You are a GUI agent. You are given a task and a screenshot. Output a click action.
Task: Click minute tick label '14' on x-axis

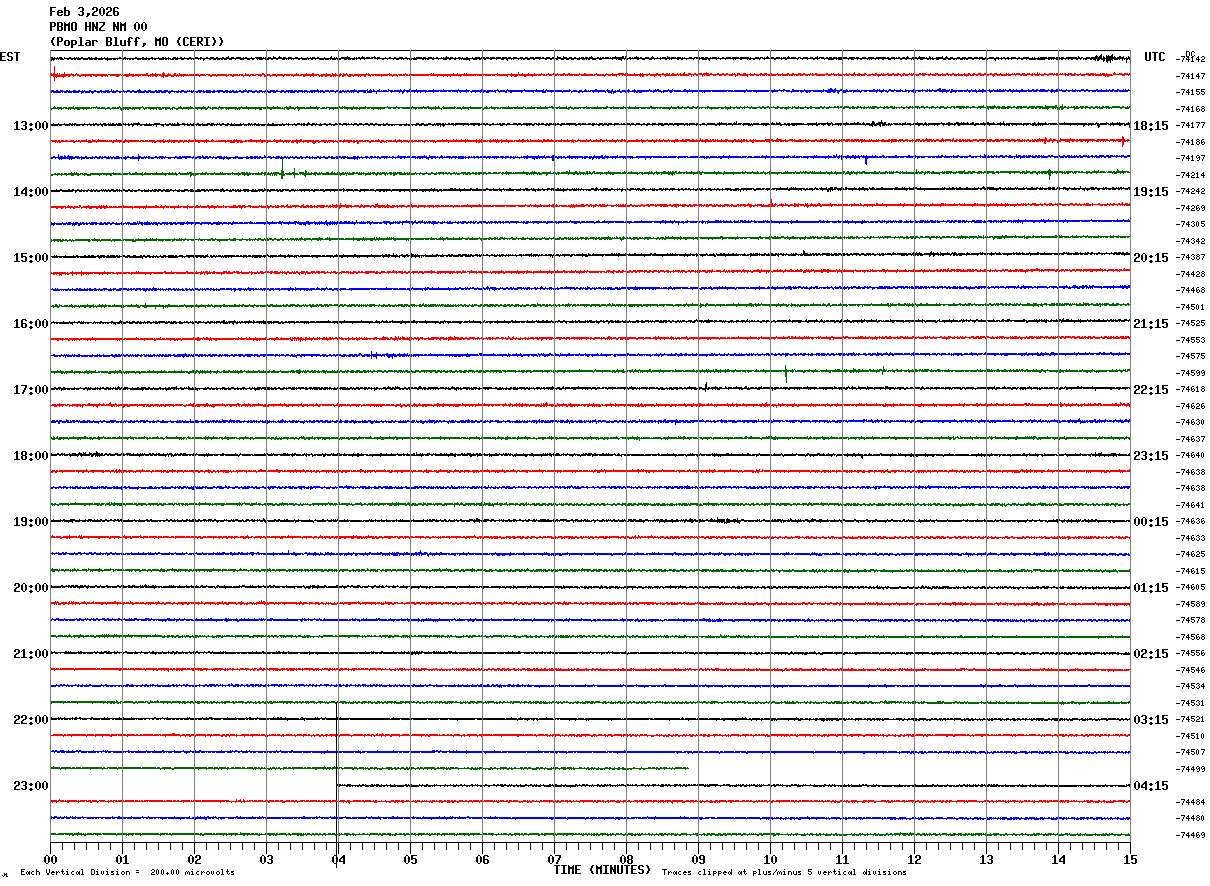tap(1058, 859)
